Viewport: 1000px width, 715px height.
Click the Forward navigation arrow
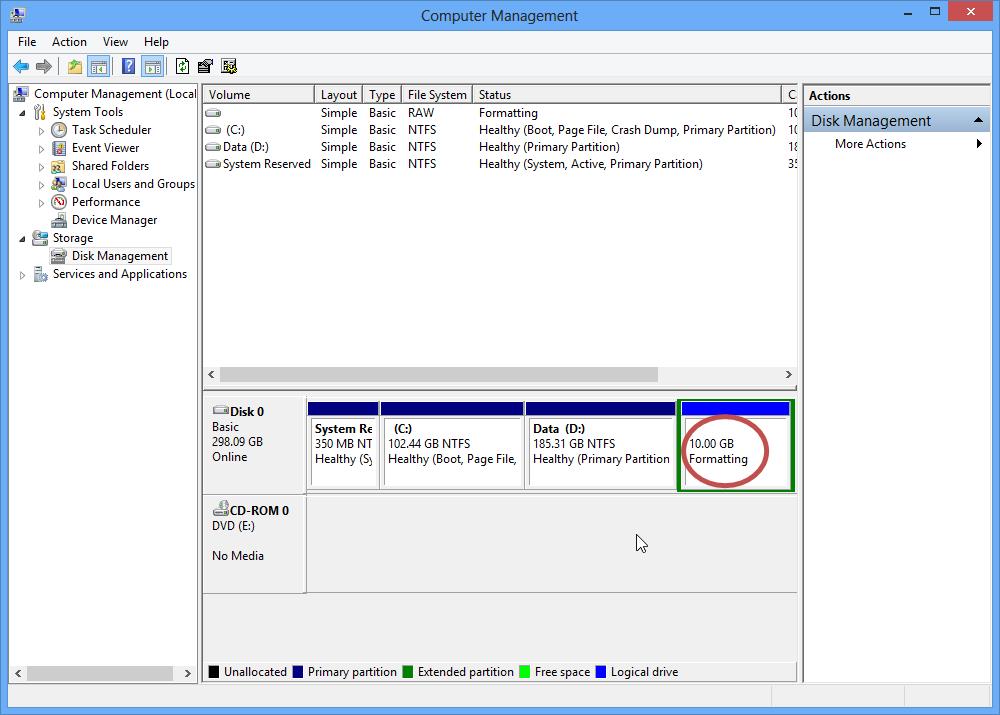(44, 66)
